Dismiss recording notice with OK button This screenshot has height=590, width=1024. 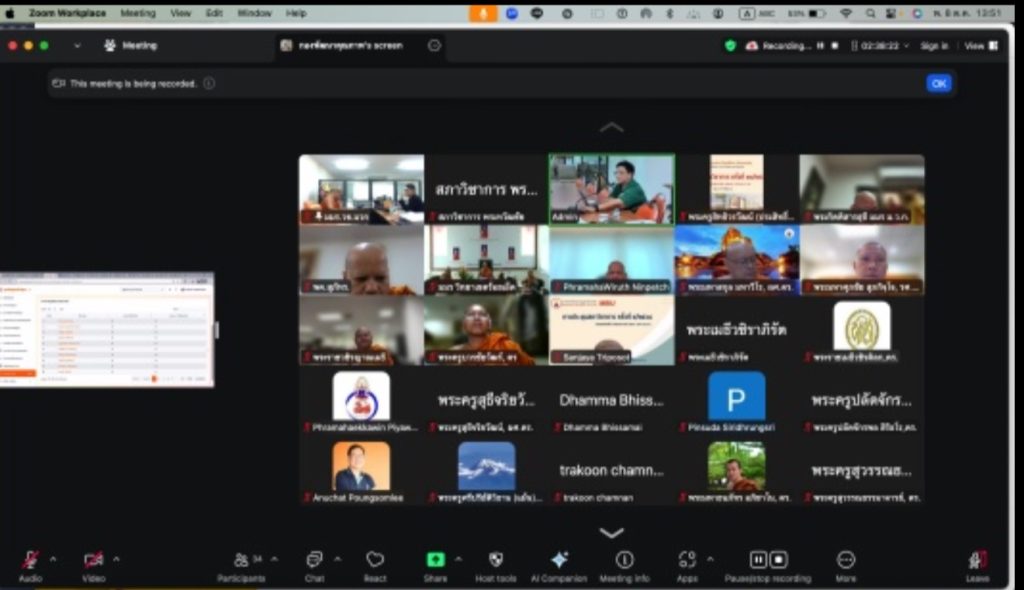(938, 84)
